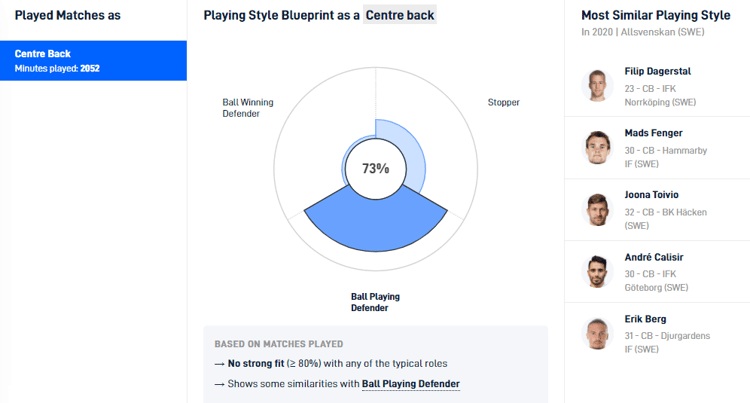The width and height of the screenshot is (750, 403).
Task: Open Filip Dagerstal's player photo
Action: point(598,85)
